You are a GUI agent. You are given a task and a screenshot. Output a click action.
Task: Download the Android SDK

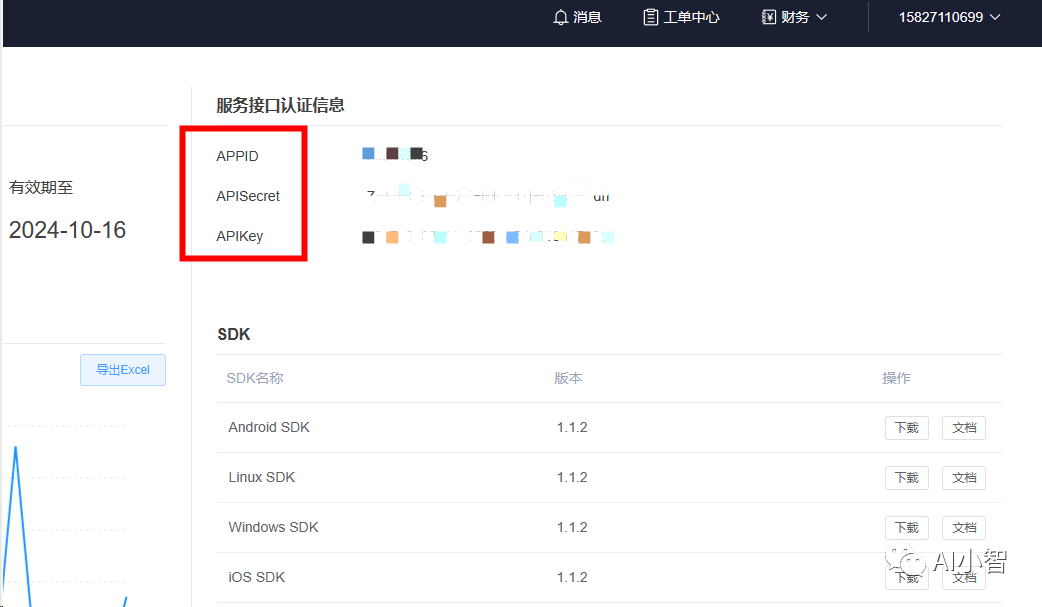pos(906,427)
